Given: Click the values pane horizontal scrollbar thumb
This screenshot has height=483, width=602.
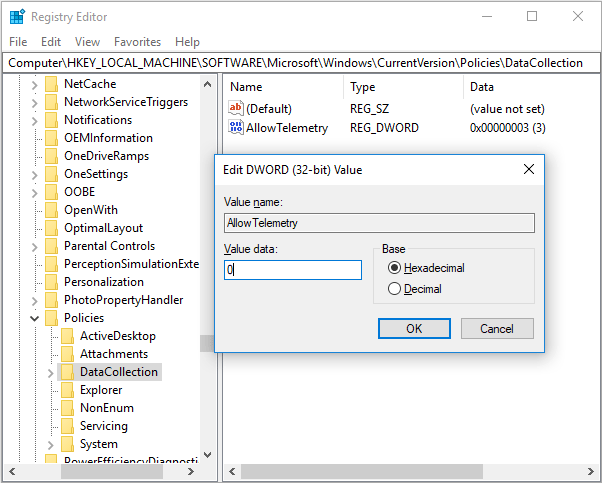Looking at the screenshot, I should [x=361, y=471].
